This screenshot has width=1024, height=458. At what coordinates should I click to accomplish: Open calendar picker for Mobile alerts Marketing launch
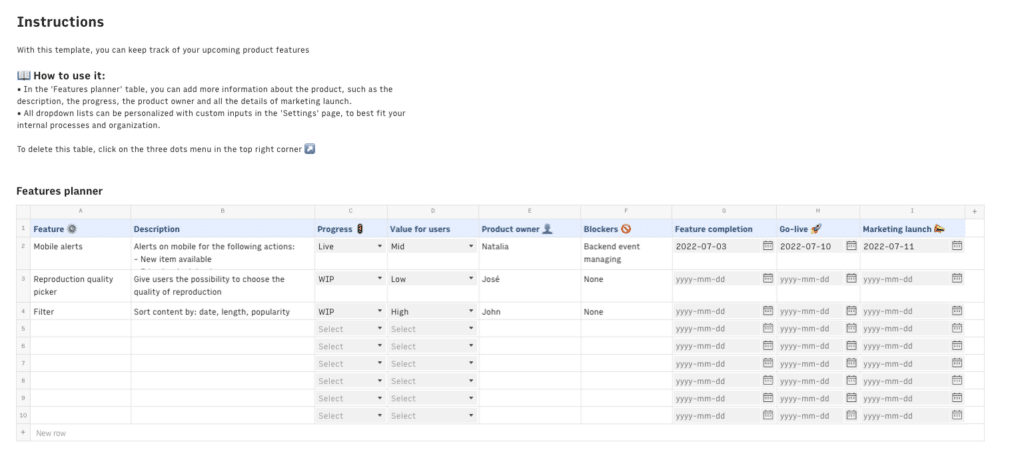957,246
